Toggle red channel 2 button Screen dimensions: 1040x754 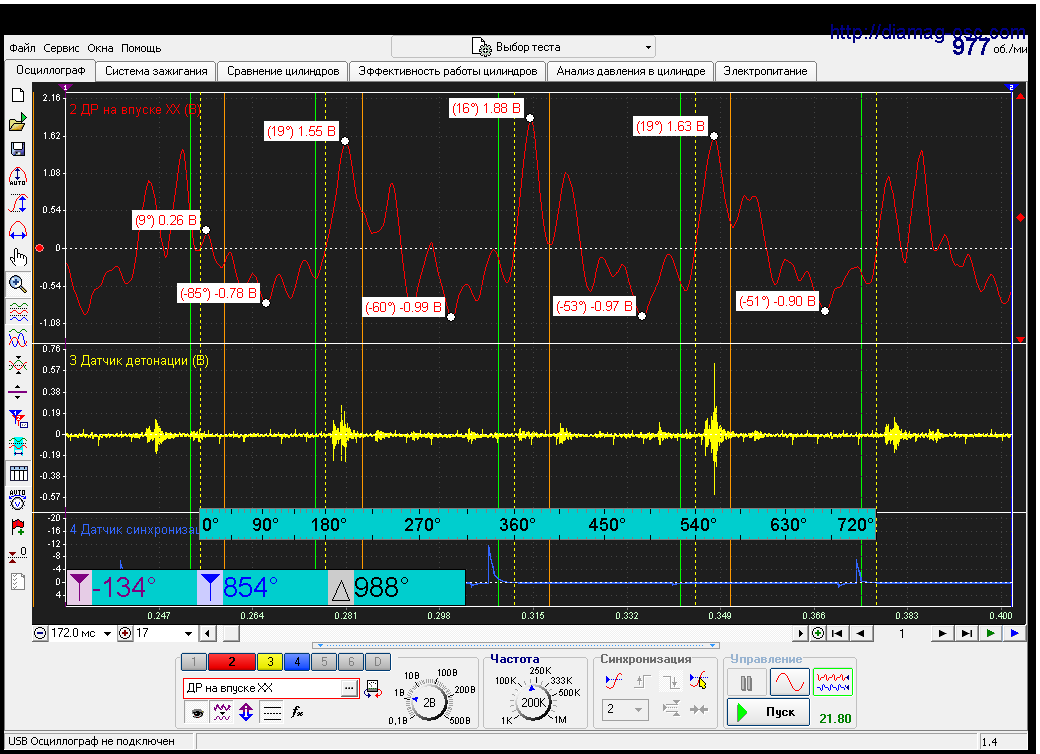pos(231,661)
